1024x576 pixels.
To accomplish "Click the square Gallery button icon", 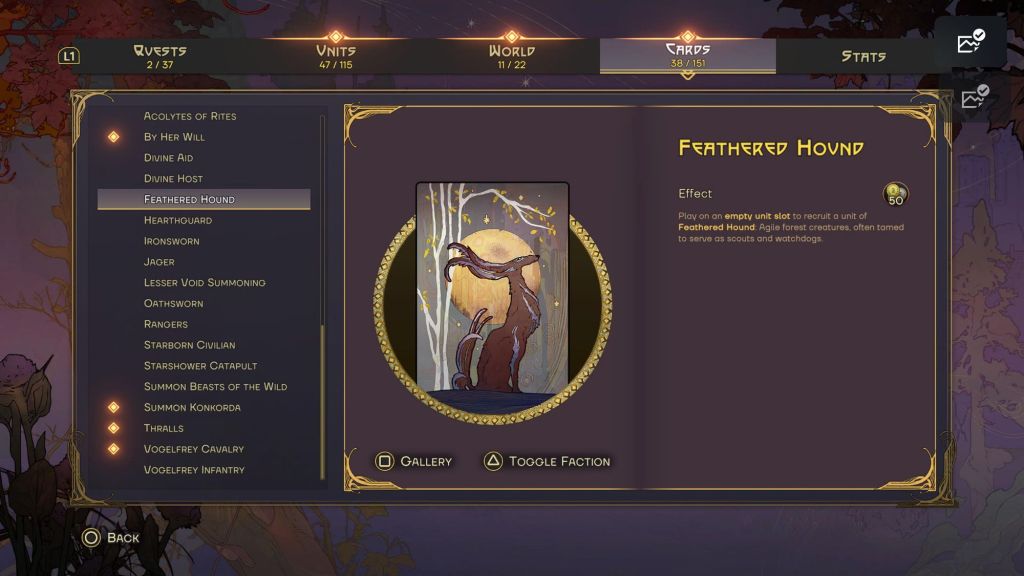I will click(x=384, y=461).
